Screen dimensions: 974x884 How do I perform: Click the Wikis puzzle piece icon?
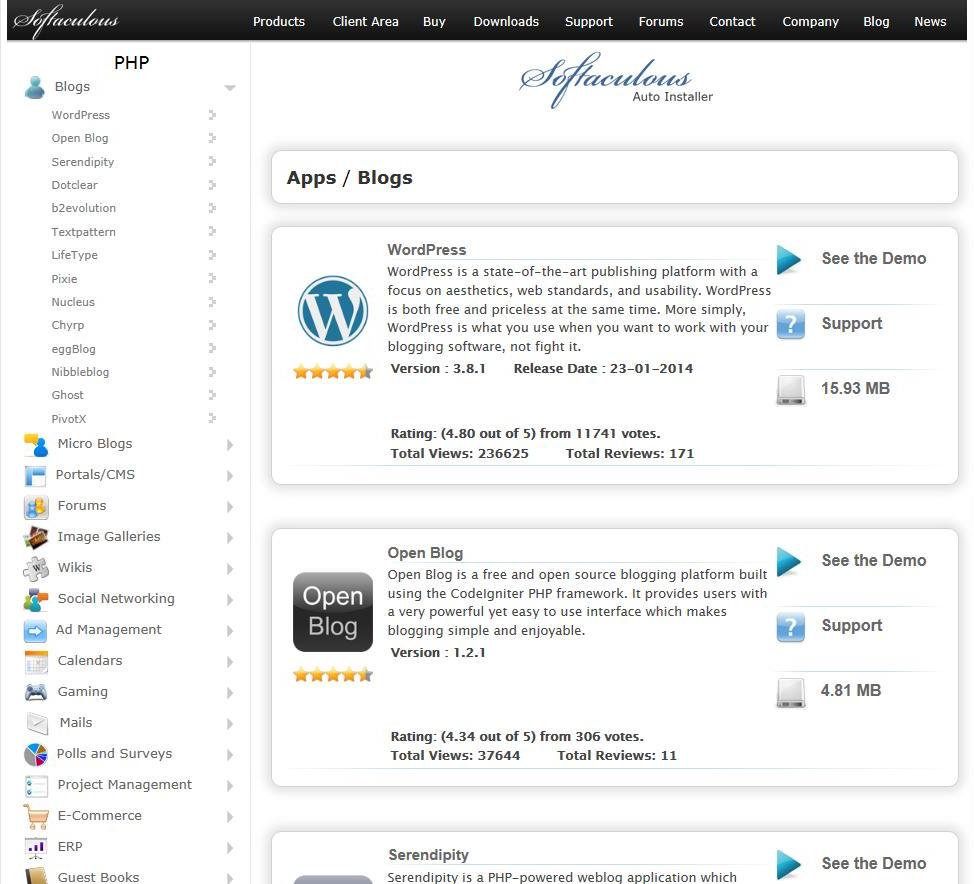[x=36, y=568]
